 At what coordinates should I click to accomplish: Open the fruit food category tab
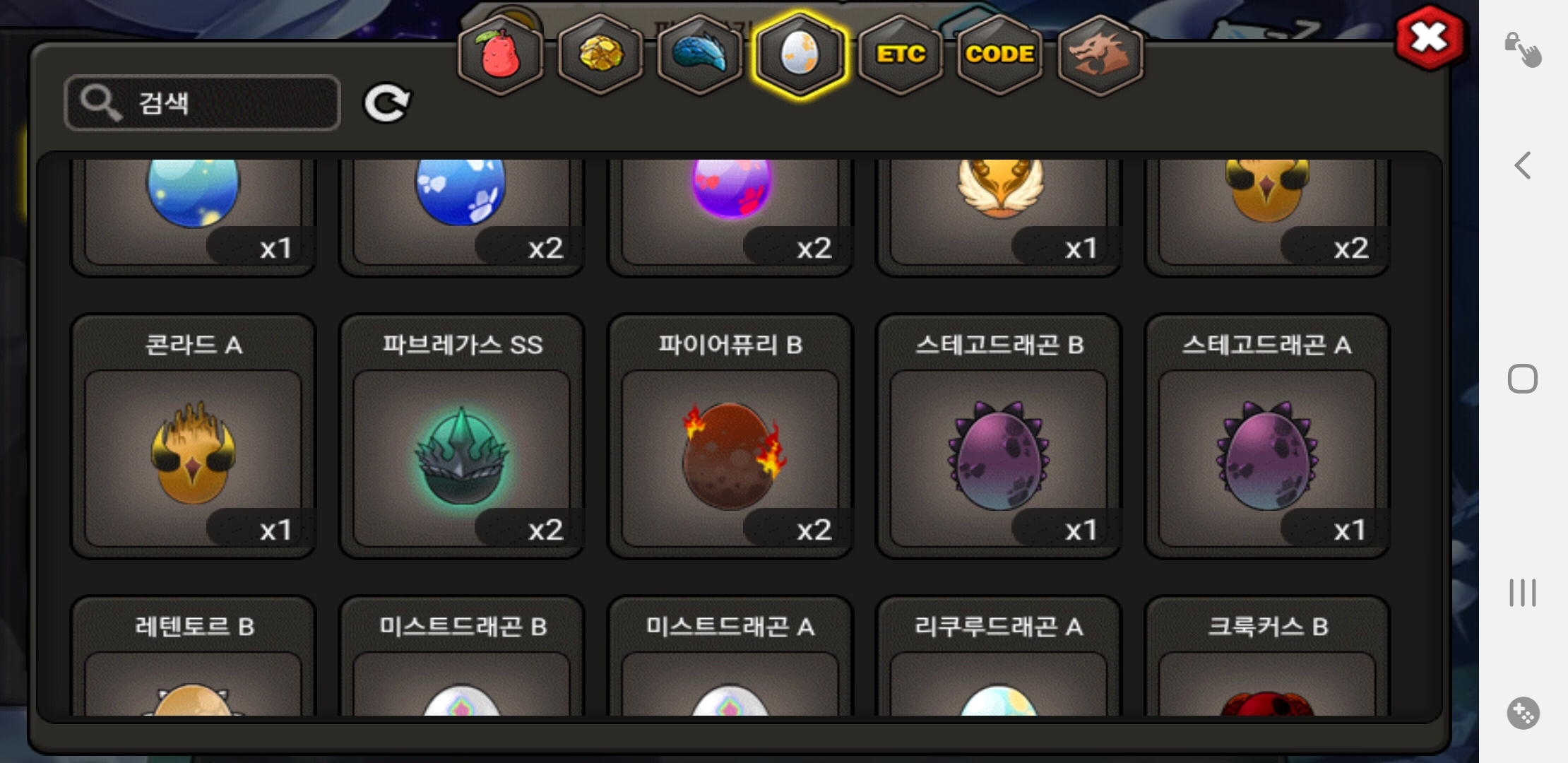point(500,55)
